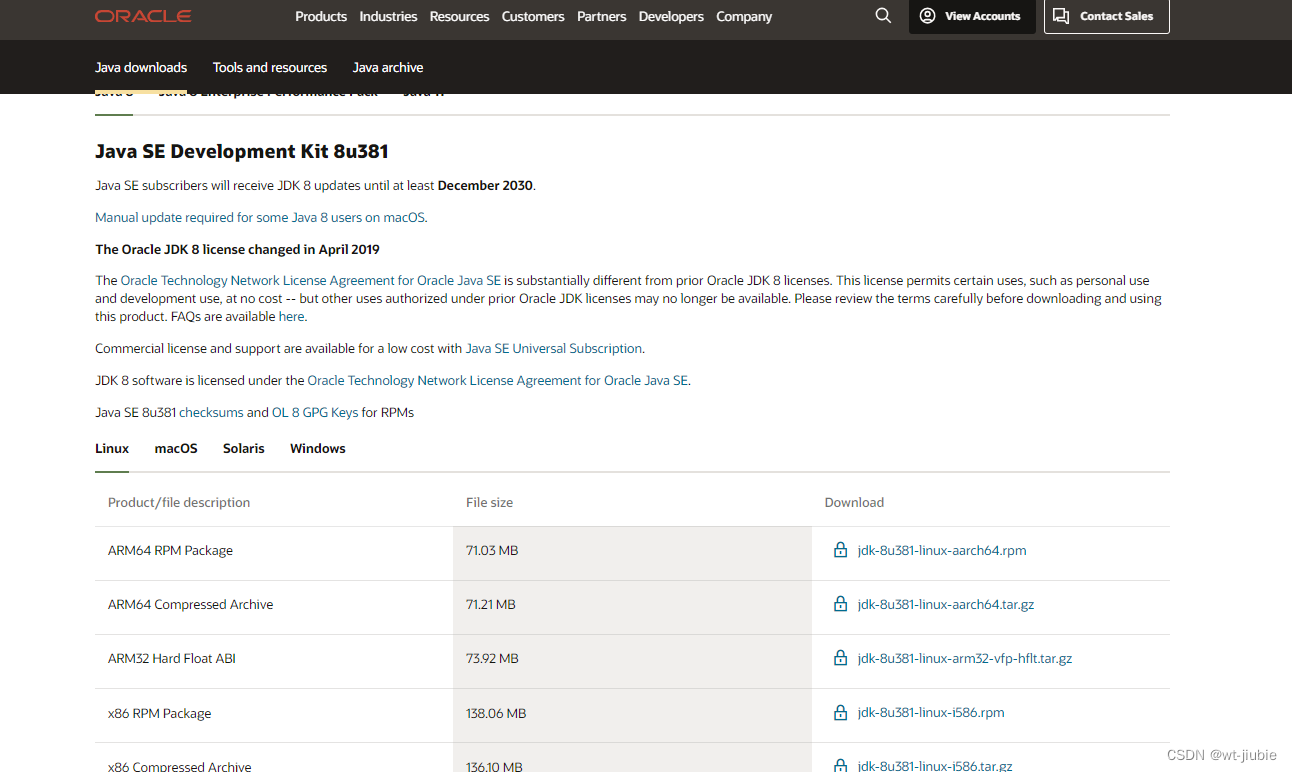Open the macOS manual update notice link

260,217
